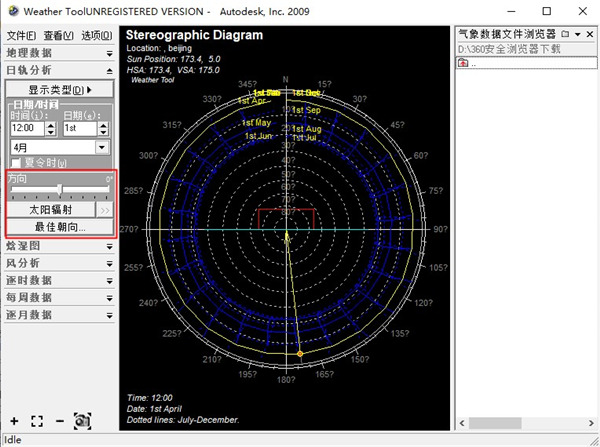Click the camera snapshot icon

[x=82, y=421]
